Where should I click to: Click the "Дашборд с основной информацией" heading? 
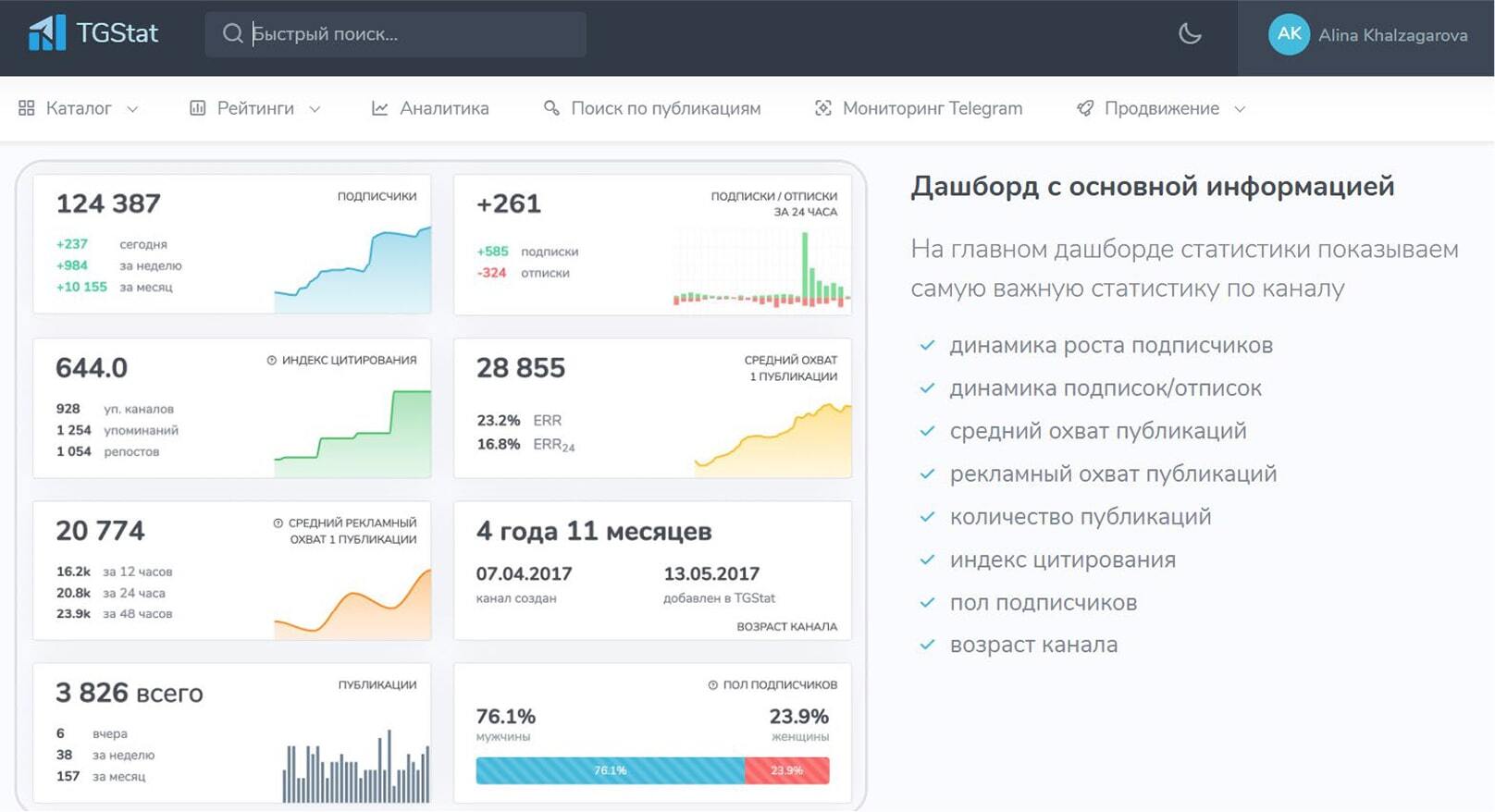(x=1153, y=187)
